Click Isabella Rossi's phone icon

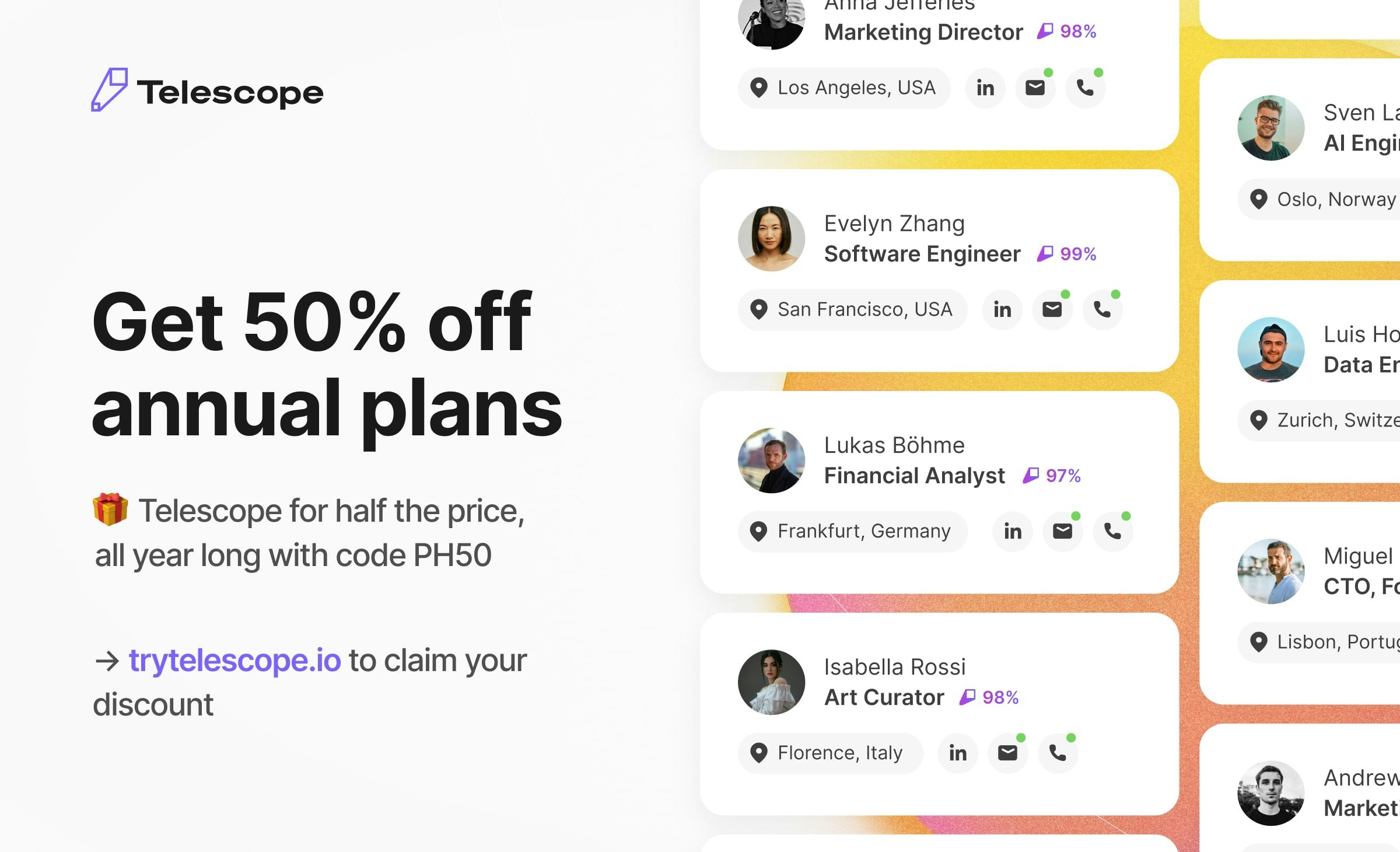pos(1058,753)
